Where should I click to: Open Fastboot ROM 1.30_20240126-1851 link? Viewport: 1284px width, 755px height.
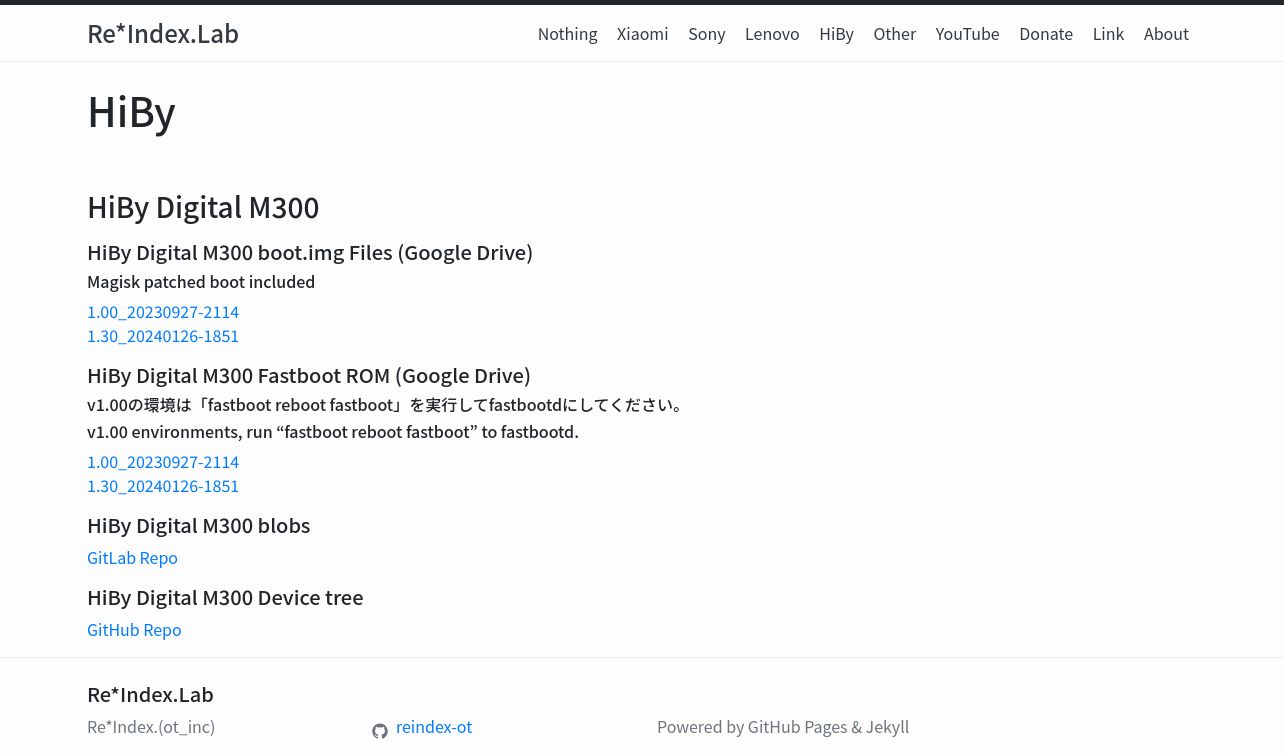click(163, 486)
